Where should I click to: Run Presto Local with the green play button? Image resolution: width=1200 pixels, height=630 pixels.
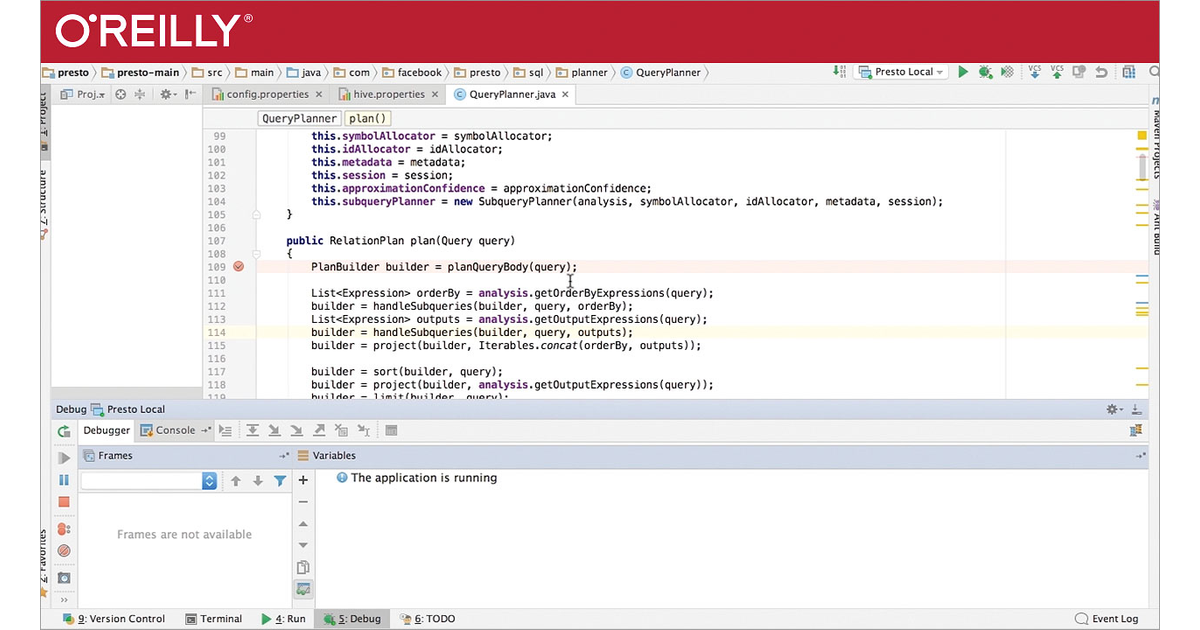[963, 72]
